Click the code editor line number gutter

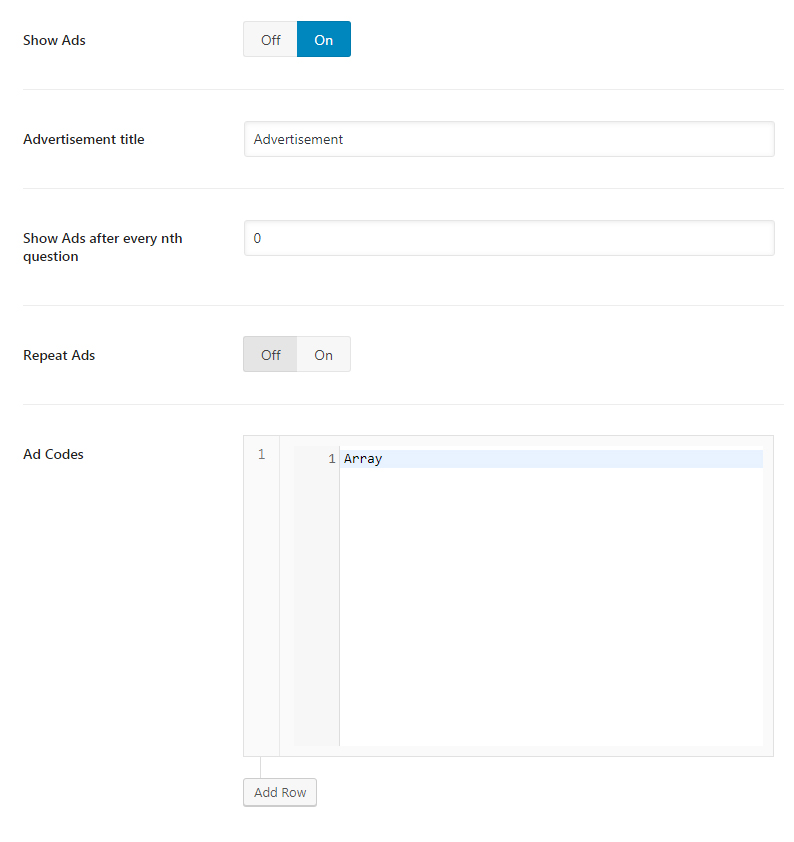pos(317,596)
